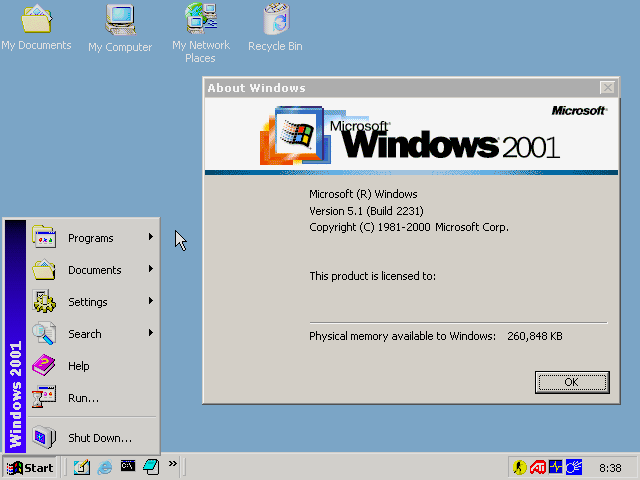Click the text "Version 5.1 (Build 2231)"
Image resolution: width=640 pixels, height=480 pixels.
click(x=366, y=211)
